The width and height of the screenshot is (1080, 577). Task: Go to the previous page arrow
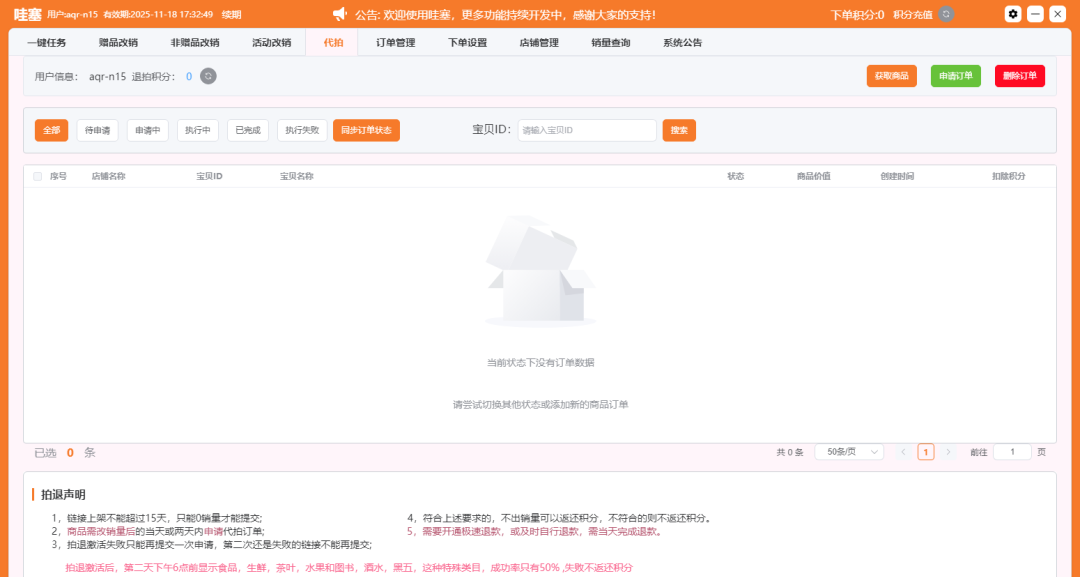point(903,452)
